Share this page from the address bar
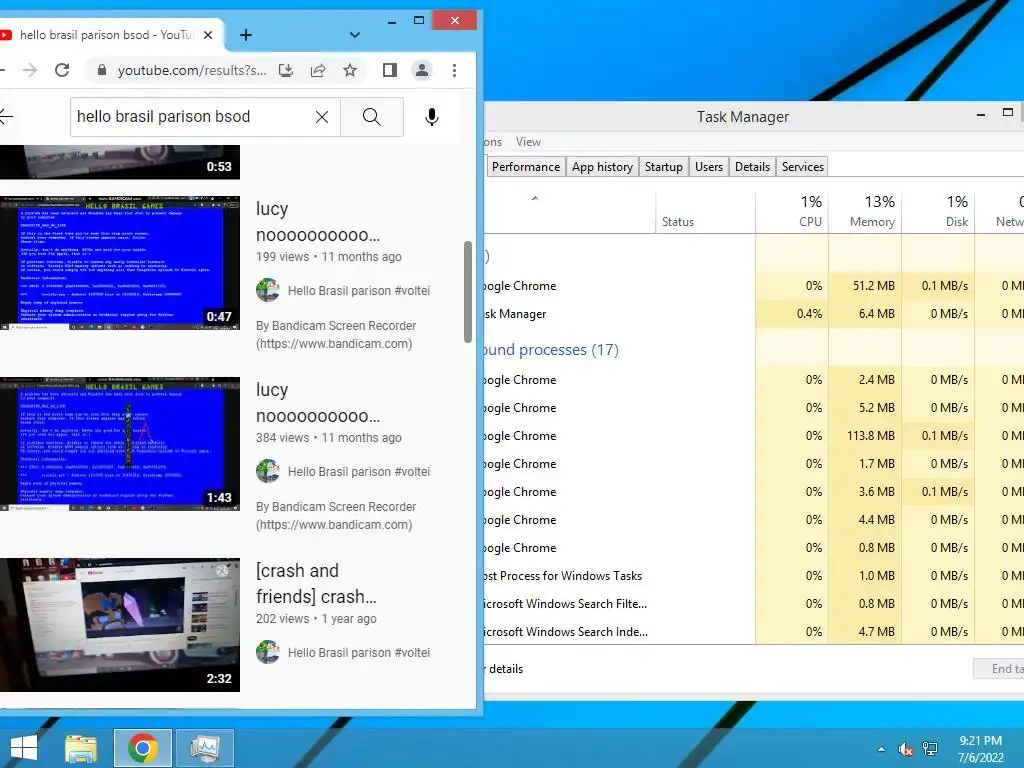Image resolution: width=1024 pixels, height=768 pixels. click(x=318, y=70)
